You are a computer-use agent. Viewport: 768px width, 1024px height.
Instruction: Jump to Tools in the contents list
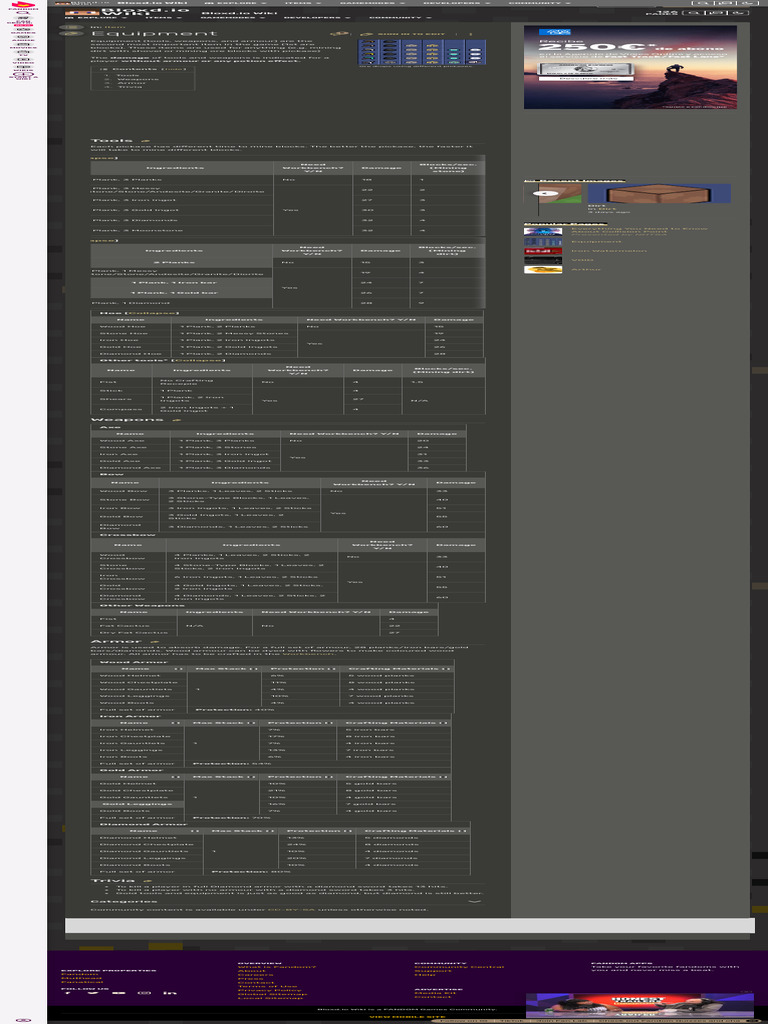[127, 75]
